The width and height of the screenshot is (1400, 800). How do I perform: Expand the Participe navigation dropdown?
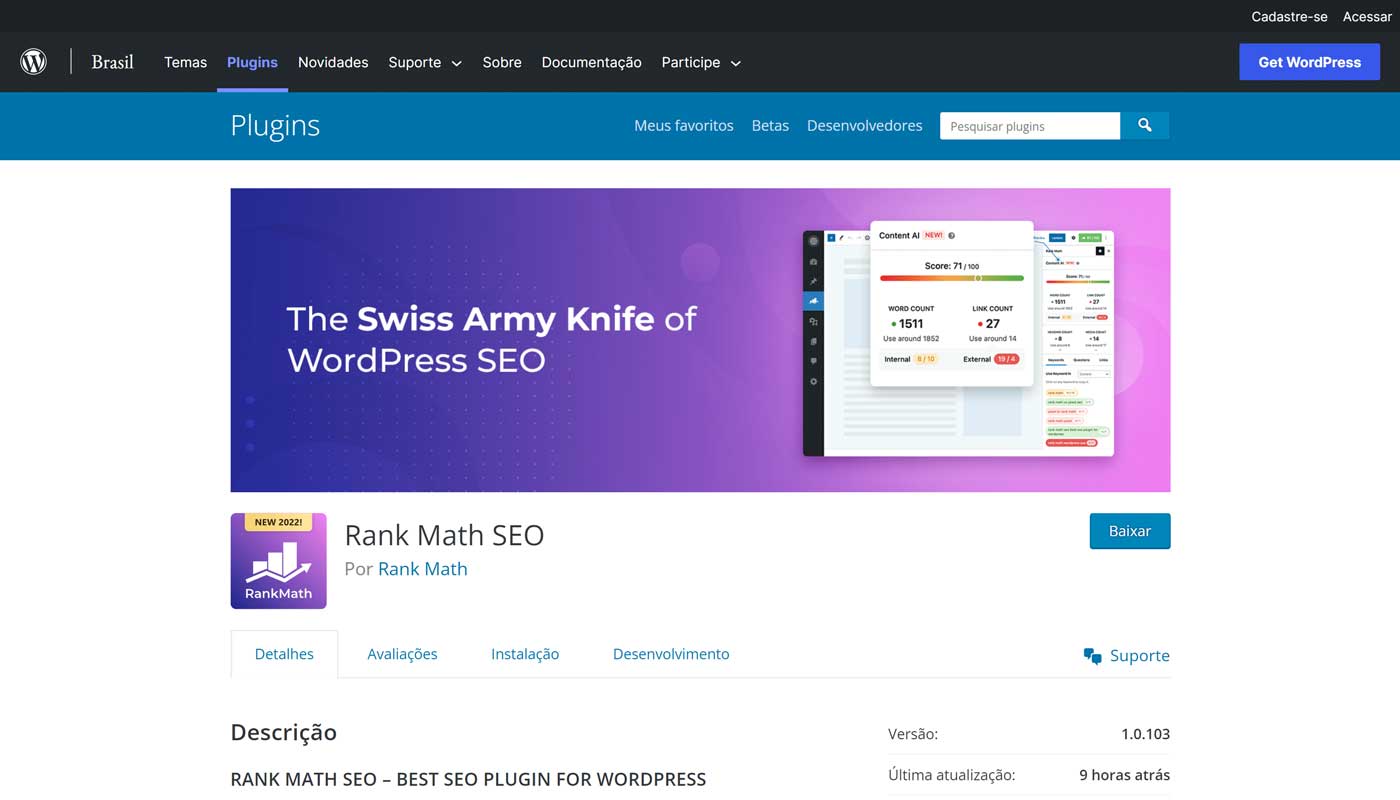(x=700, y=62)
